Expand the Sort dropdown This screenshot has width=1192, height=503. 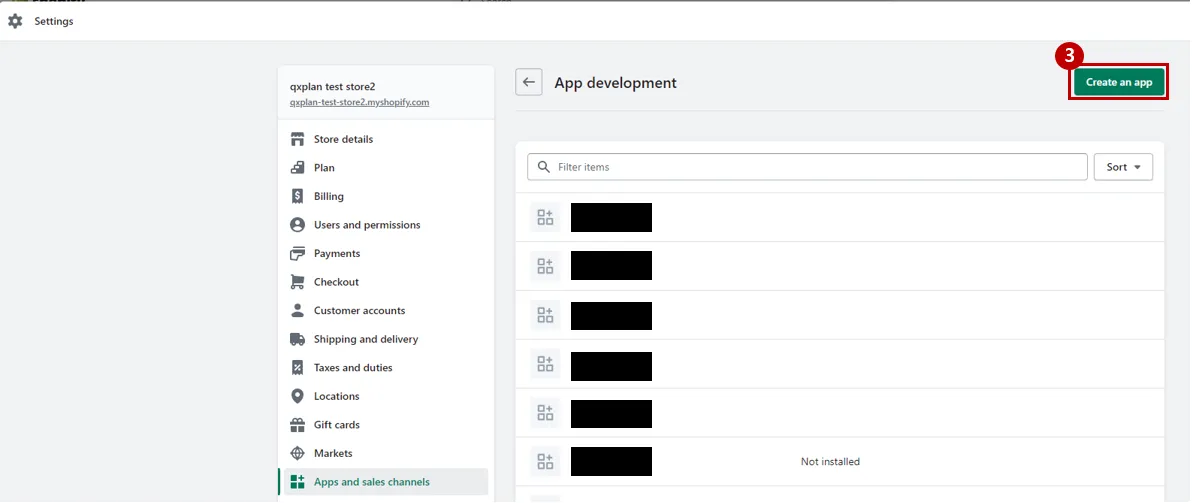(1124, 167)
